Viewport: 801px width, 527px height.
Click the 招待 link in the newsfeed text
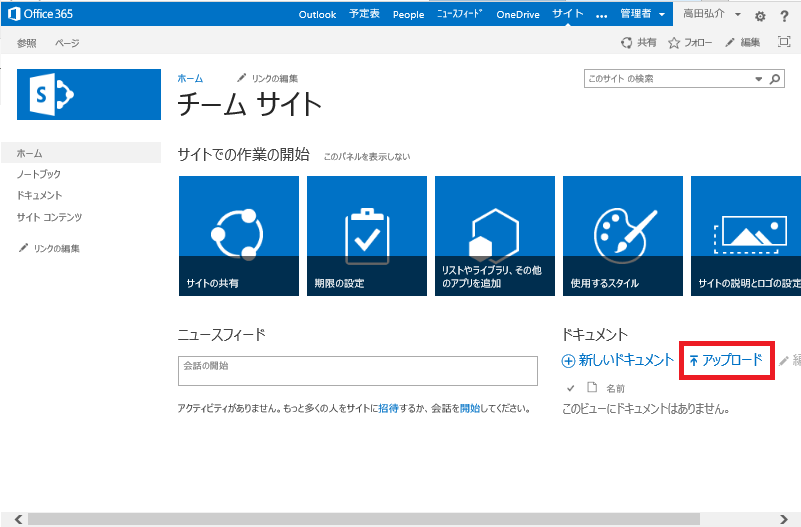coord(388,409)
